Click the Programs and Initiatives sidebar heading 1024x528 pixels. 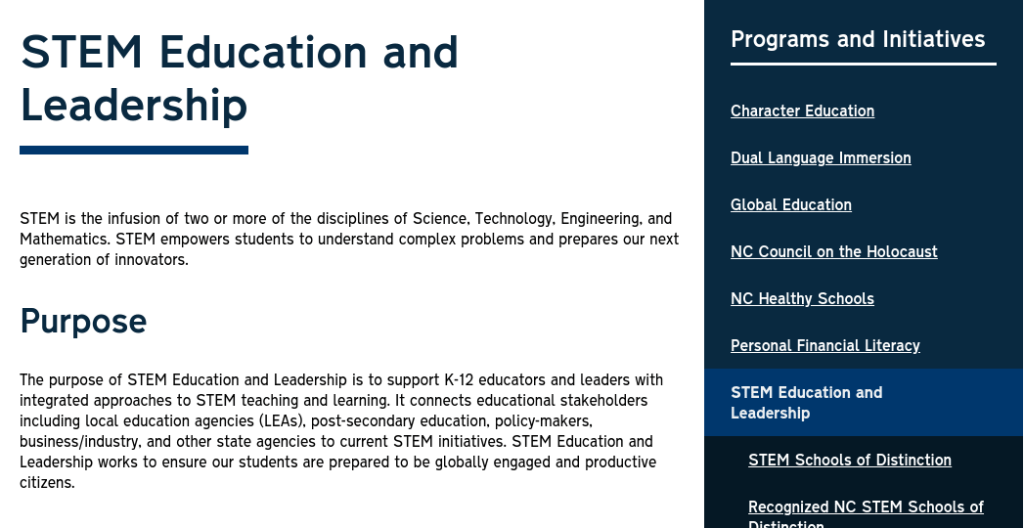tap(857, 39)
